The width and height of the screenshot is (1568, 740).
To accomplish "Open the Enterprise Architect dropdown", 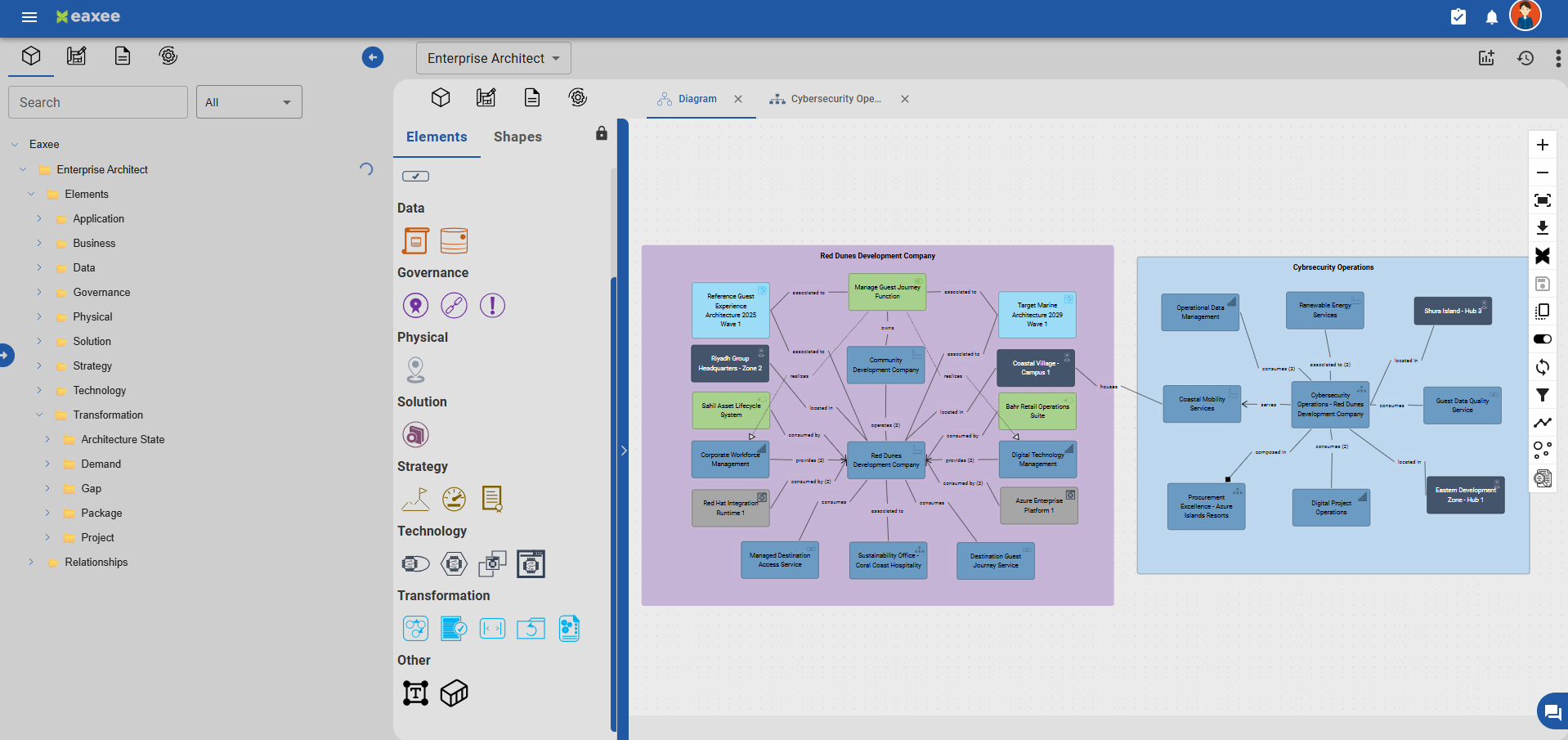I will (x=494, y=58).
